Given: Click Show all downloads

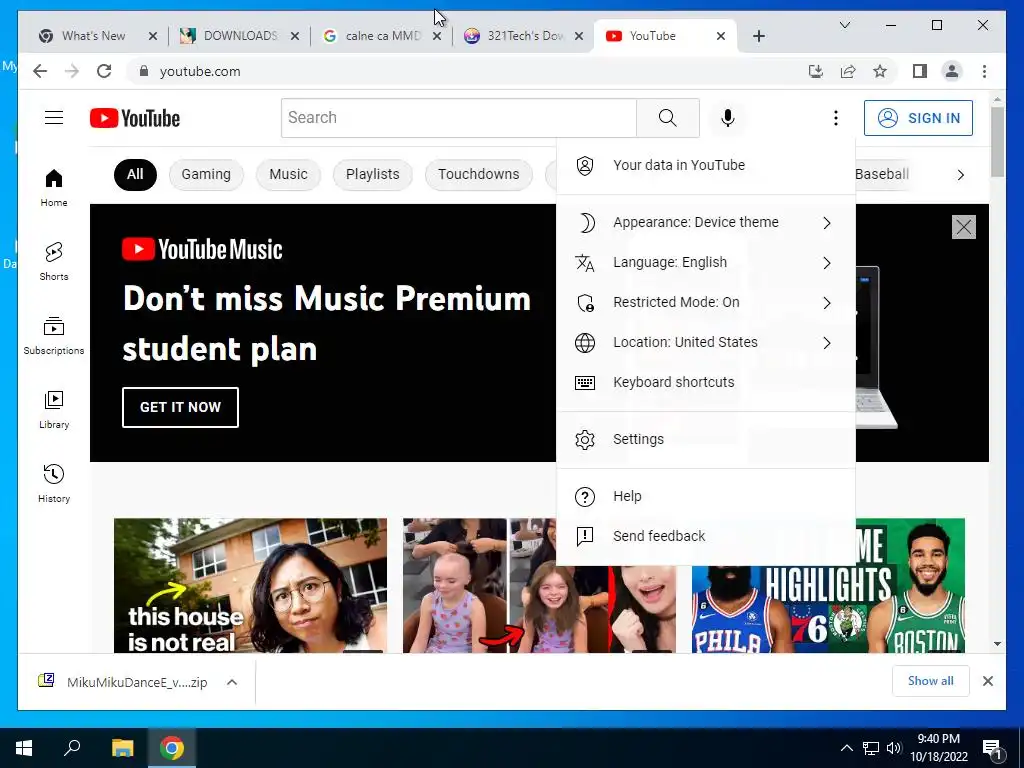Looking at the screenshot, I should (931, 681).
